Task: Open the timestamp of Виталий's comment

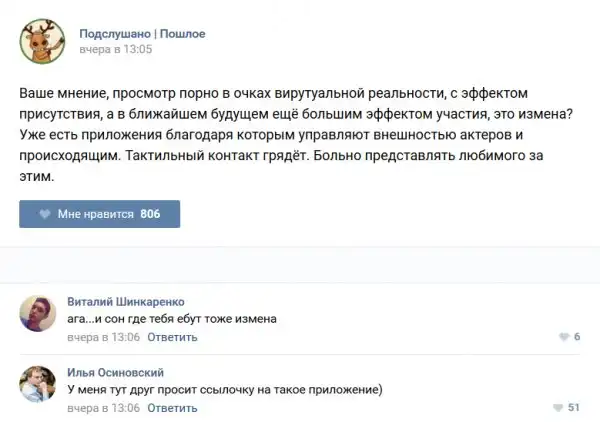Action: (103, 337)
